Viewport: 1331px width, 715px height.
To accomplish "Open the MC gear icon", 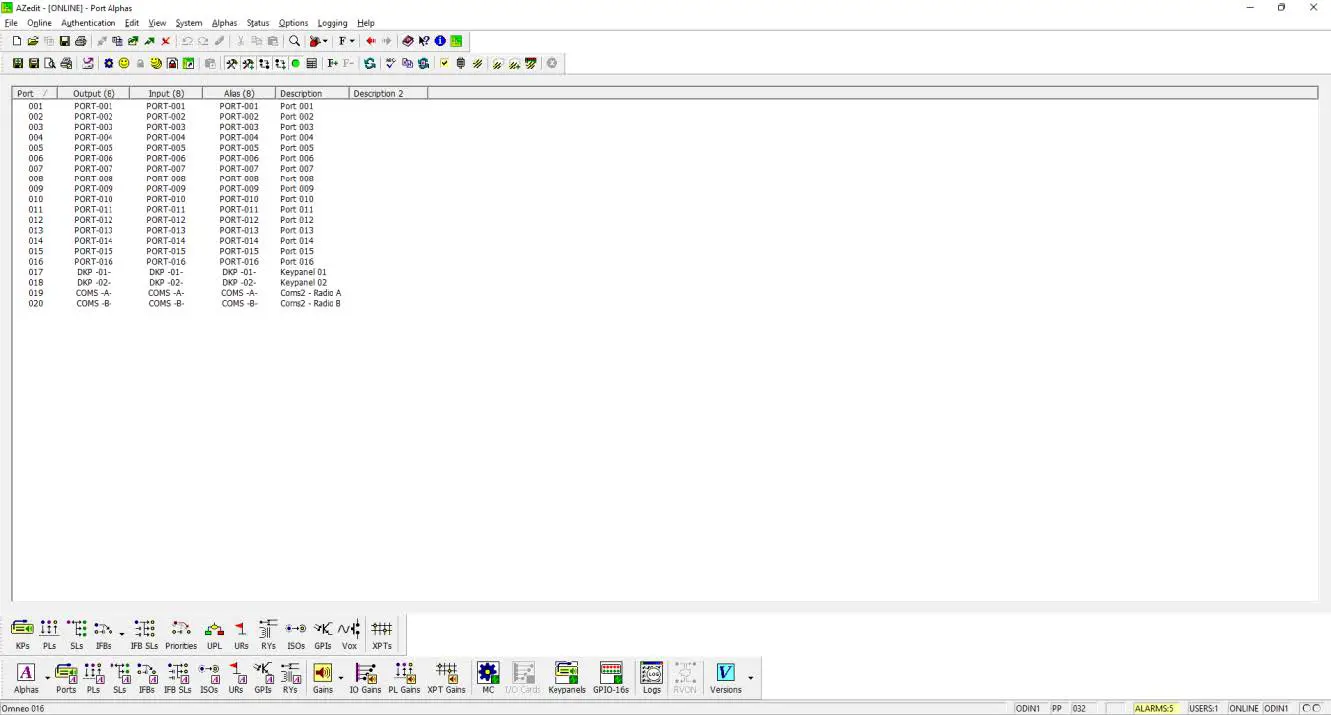I will [488, 678].
